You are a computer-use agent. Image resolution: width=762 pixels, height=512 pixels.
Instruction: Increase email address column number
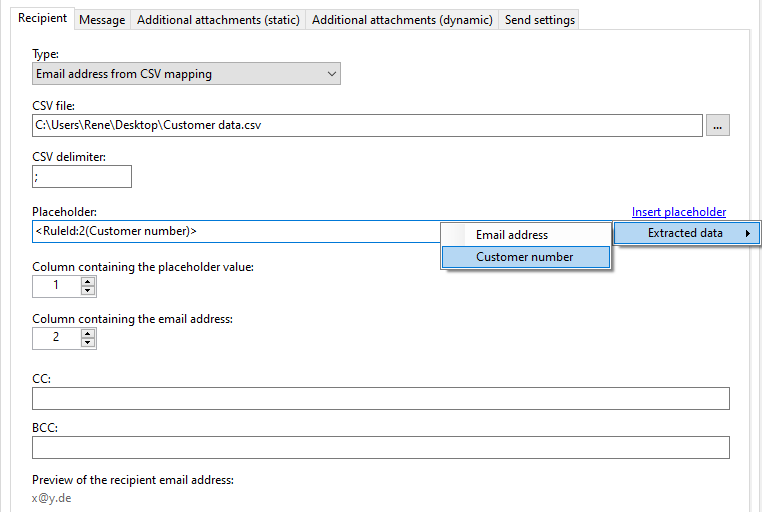[x=87, y=333]
